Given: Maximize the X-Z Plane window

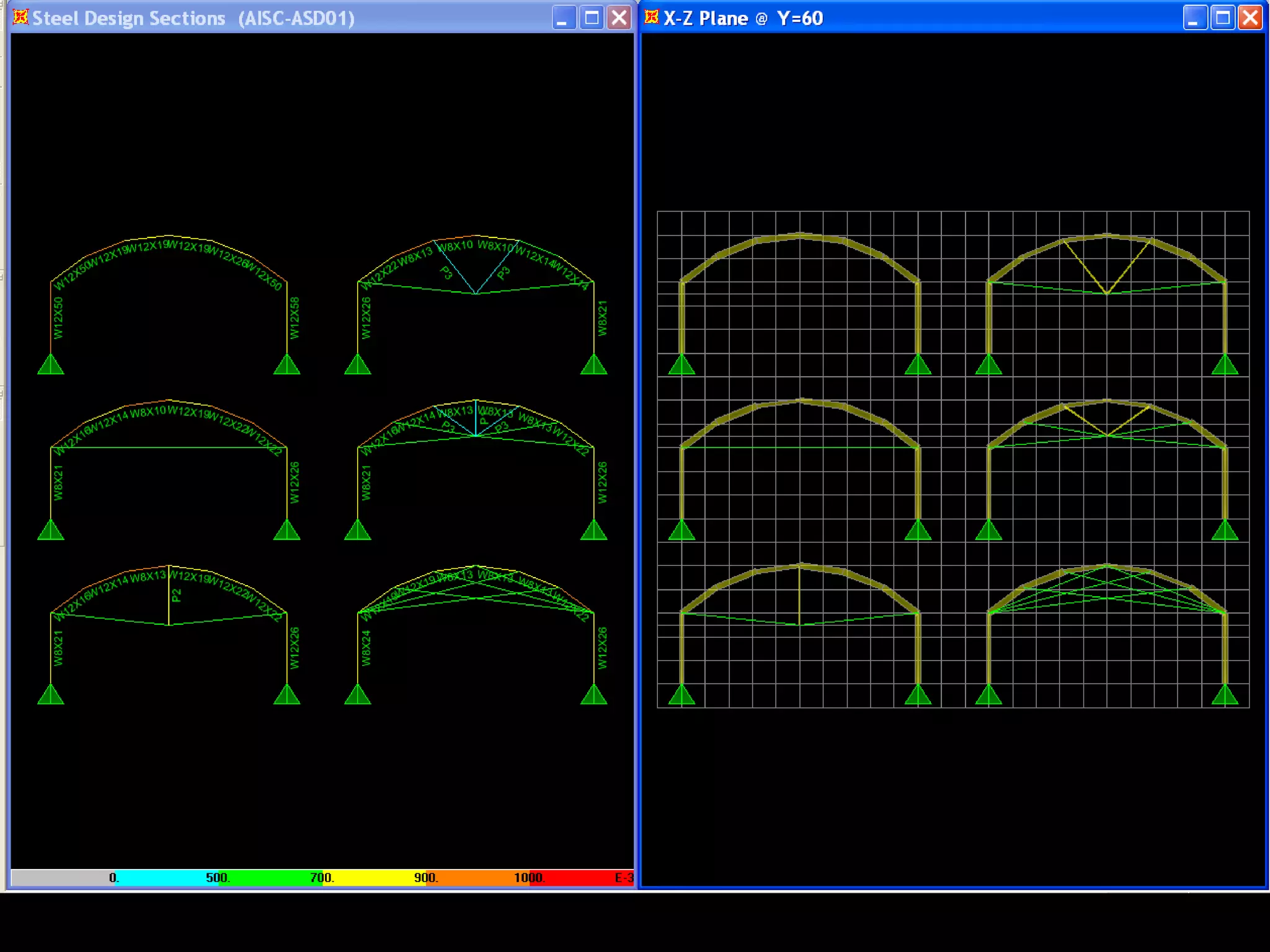Looking at the screenshot, I should coord(1223,18).
